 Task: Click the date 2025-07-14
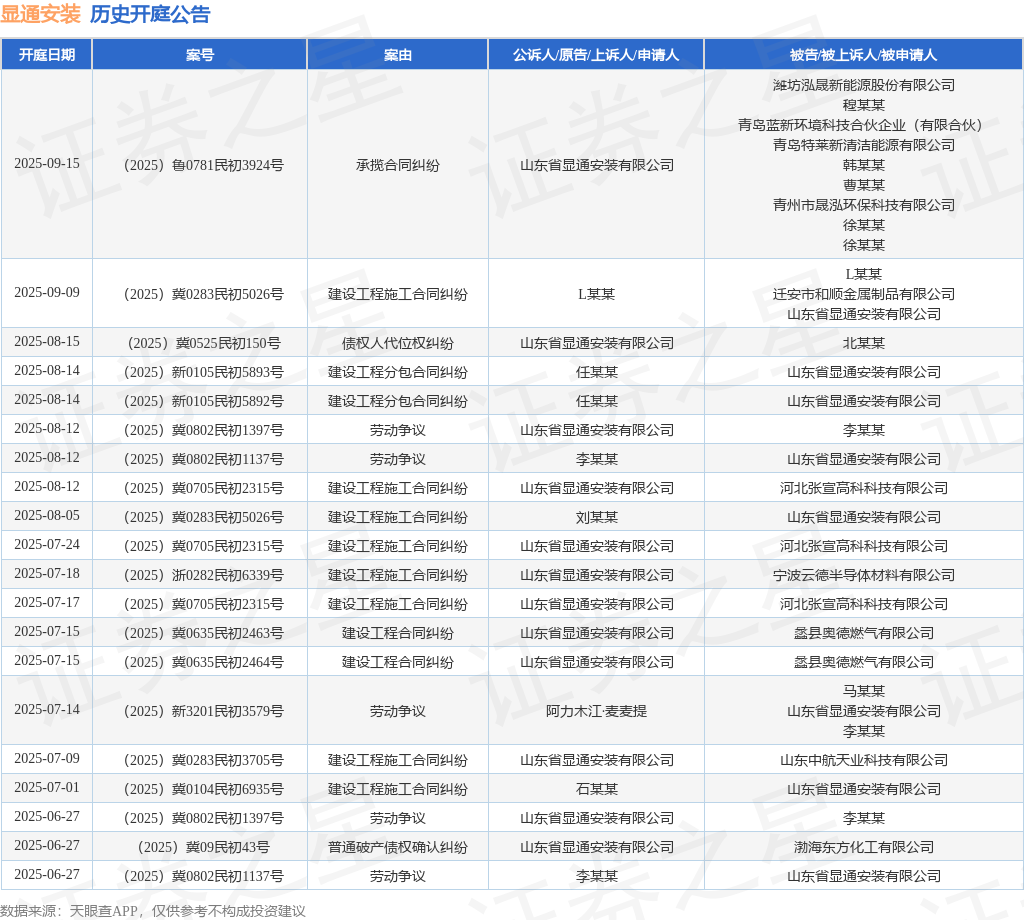point(47,710)
